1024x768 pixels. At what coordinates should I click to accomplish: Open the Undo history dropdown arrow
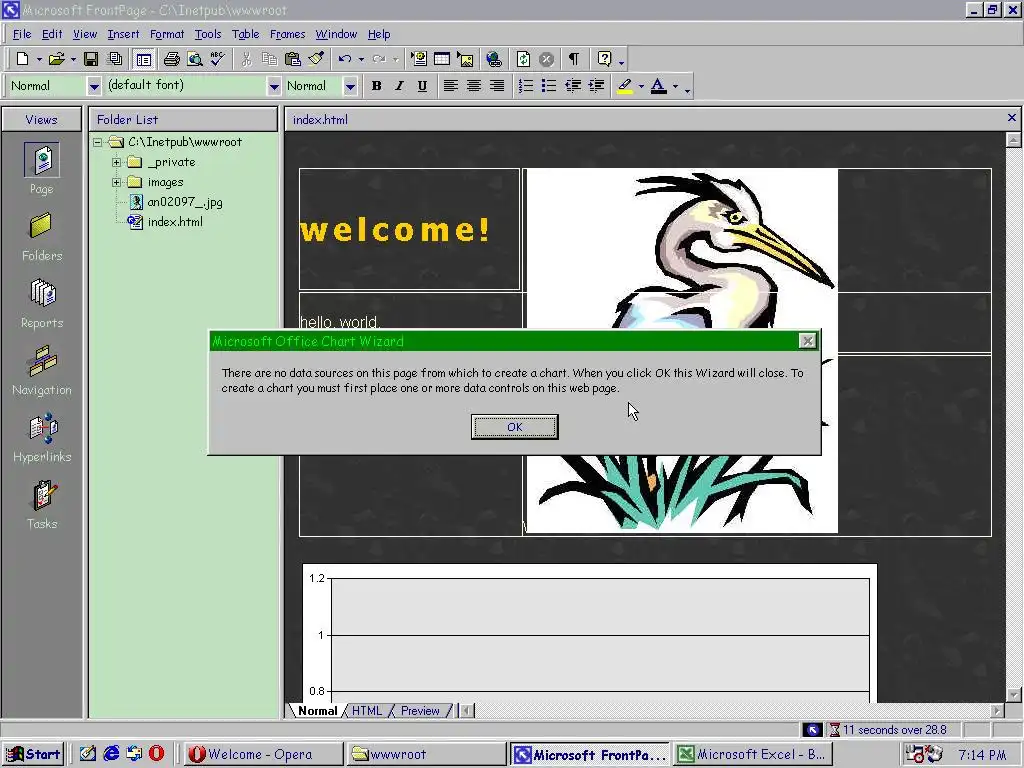(x=361, y=59)
